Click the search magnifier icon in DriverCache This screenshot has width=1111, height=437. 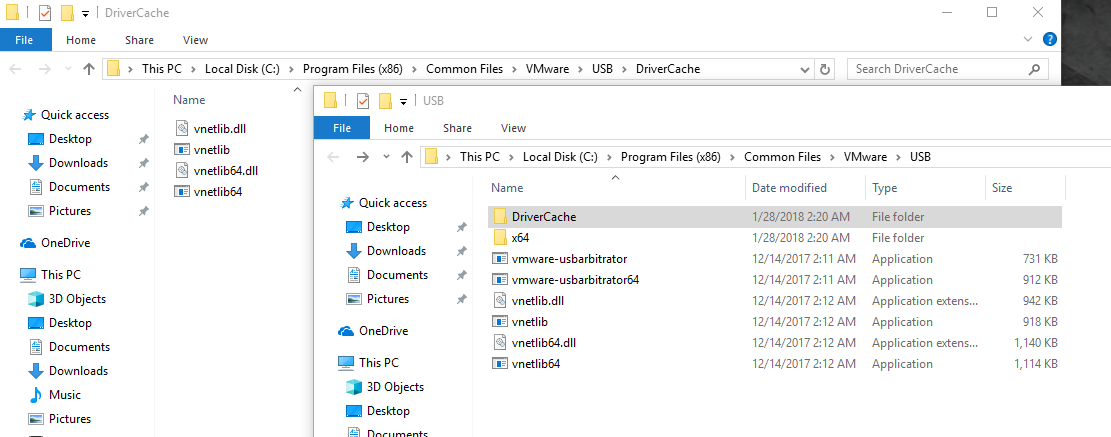click(1034, 69)
